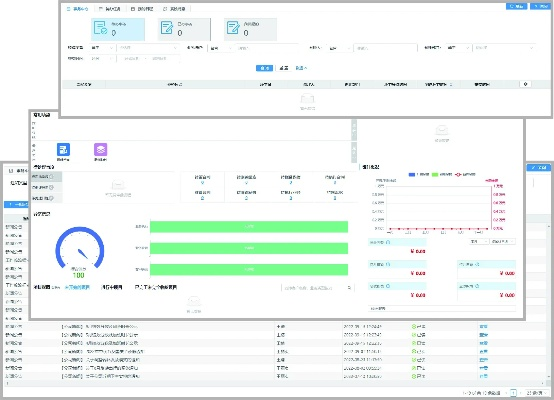The width and height of the screenshot is (554, 400).
Task: Click the empty-state inbox icon in top window
Action: pyautogui.click(x=307, y=99)
